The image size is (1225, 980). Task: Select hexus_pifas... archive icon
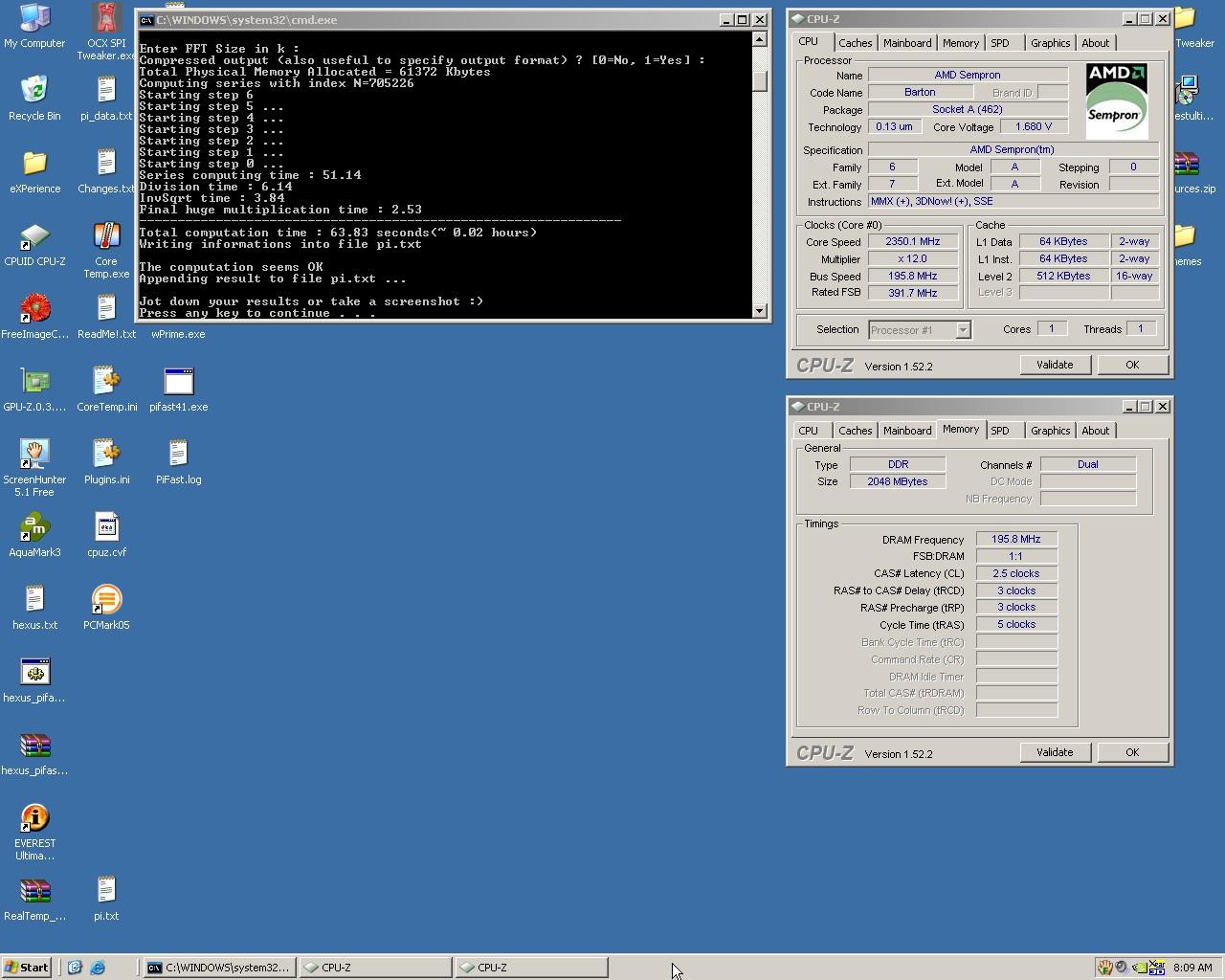[34, 752]
